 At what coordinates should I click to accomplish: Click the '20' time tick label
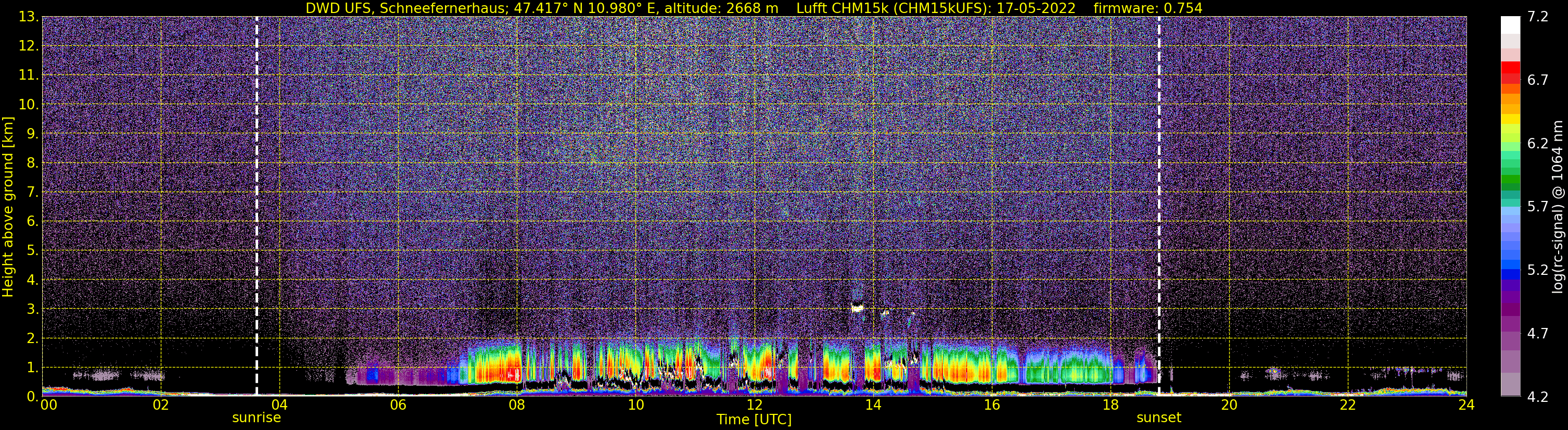click(1229, 406)
